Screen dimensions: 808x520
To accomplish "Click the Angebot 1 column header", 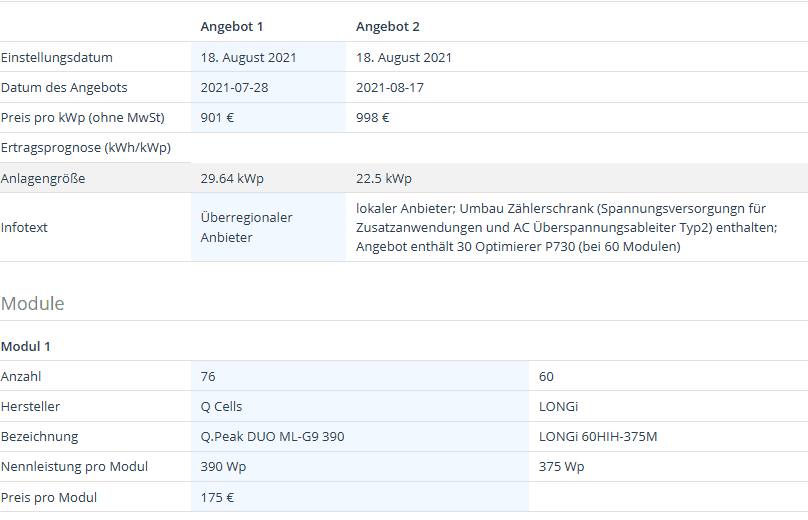I will 232,26.
